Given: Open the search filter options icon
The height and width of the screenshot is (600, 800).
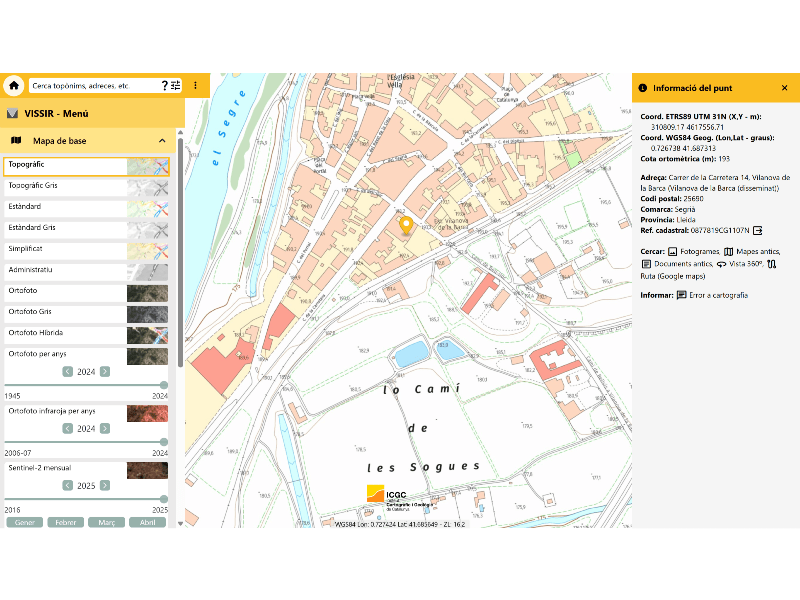Looking at the screenshot, I should [x=176, y=86].
